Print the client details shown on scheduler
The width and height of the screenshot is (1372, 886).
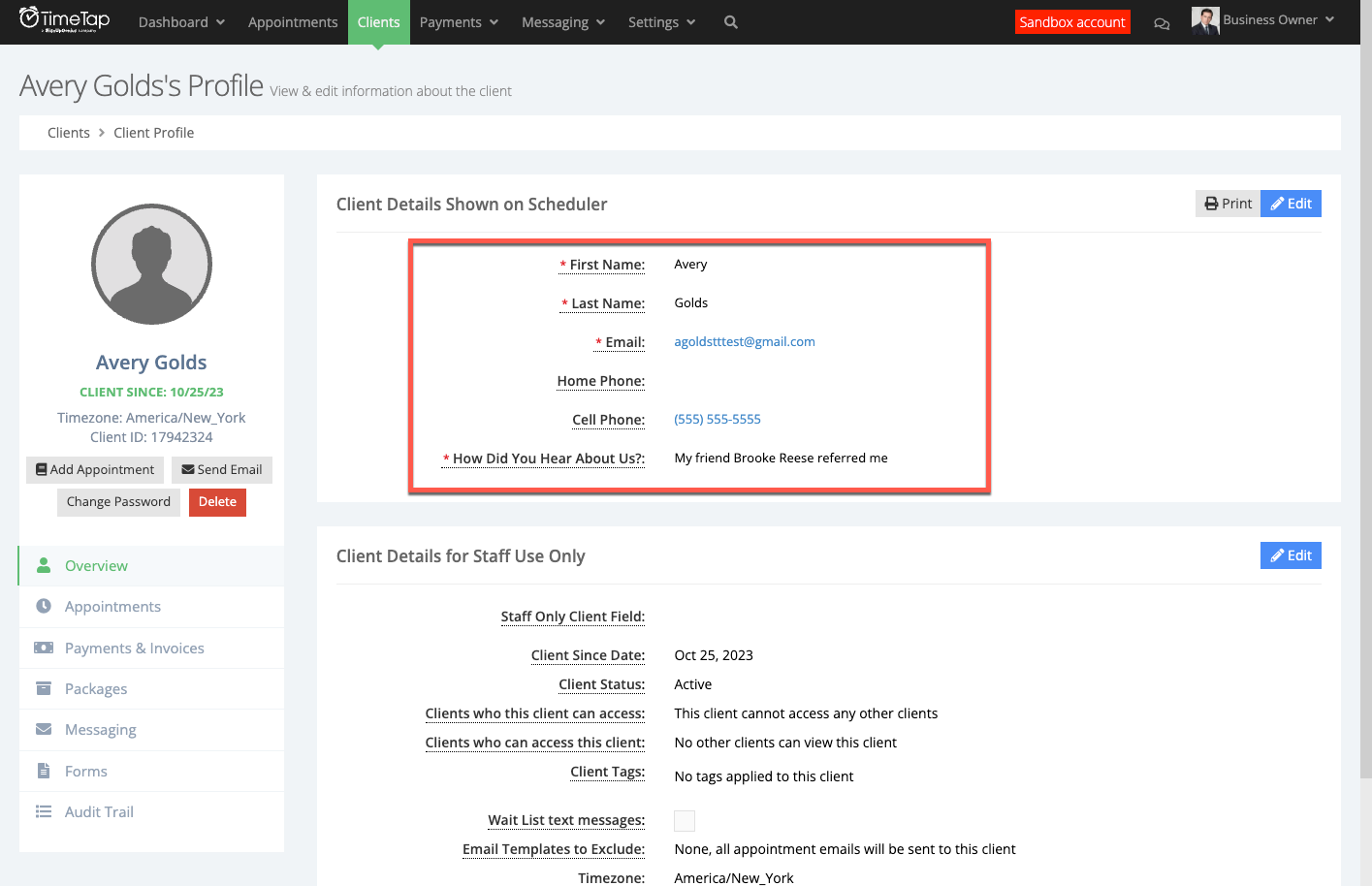1228,203
